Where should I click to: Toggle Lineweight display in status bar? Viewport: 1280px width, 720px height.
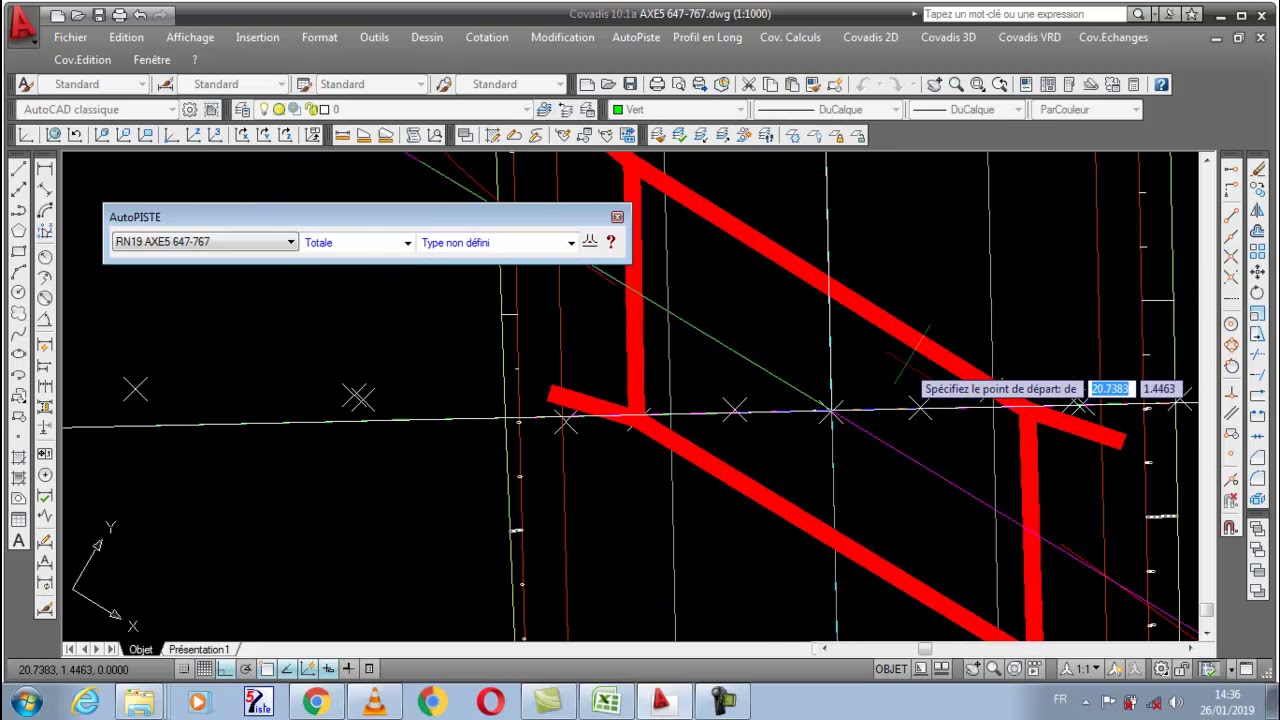[348, 669]
